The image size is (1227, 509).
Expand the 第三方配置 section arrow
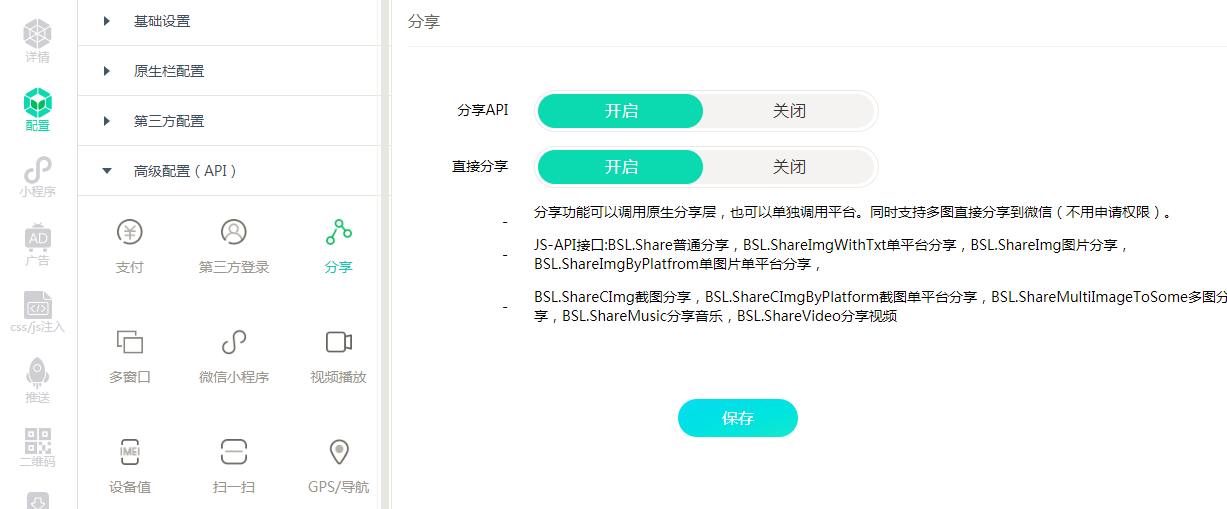107,121
